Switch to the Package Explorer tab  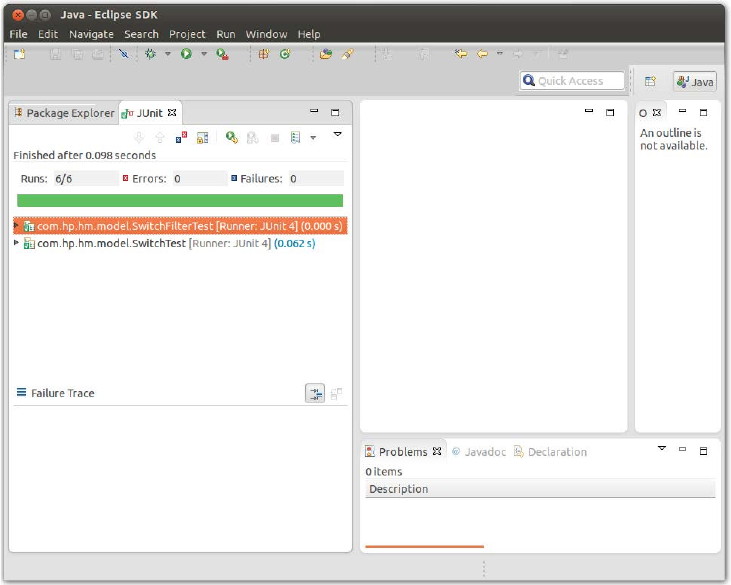[63, 113]
